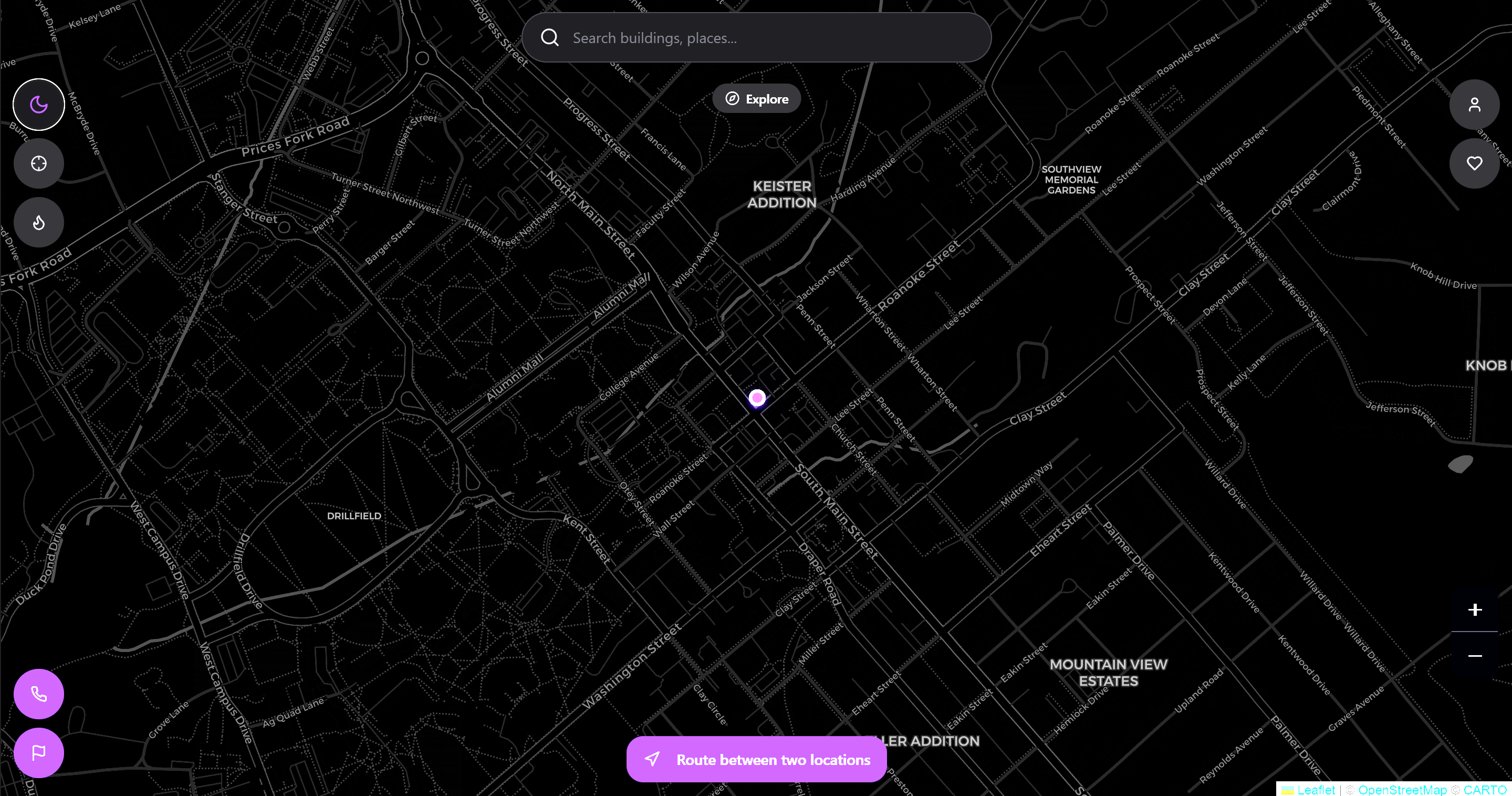Click the search magnifier icon
Viewport: 1512px width, 796px height.
tap(549, 38)
